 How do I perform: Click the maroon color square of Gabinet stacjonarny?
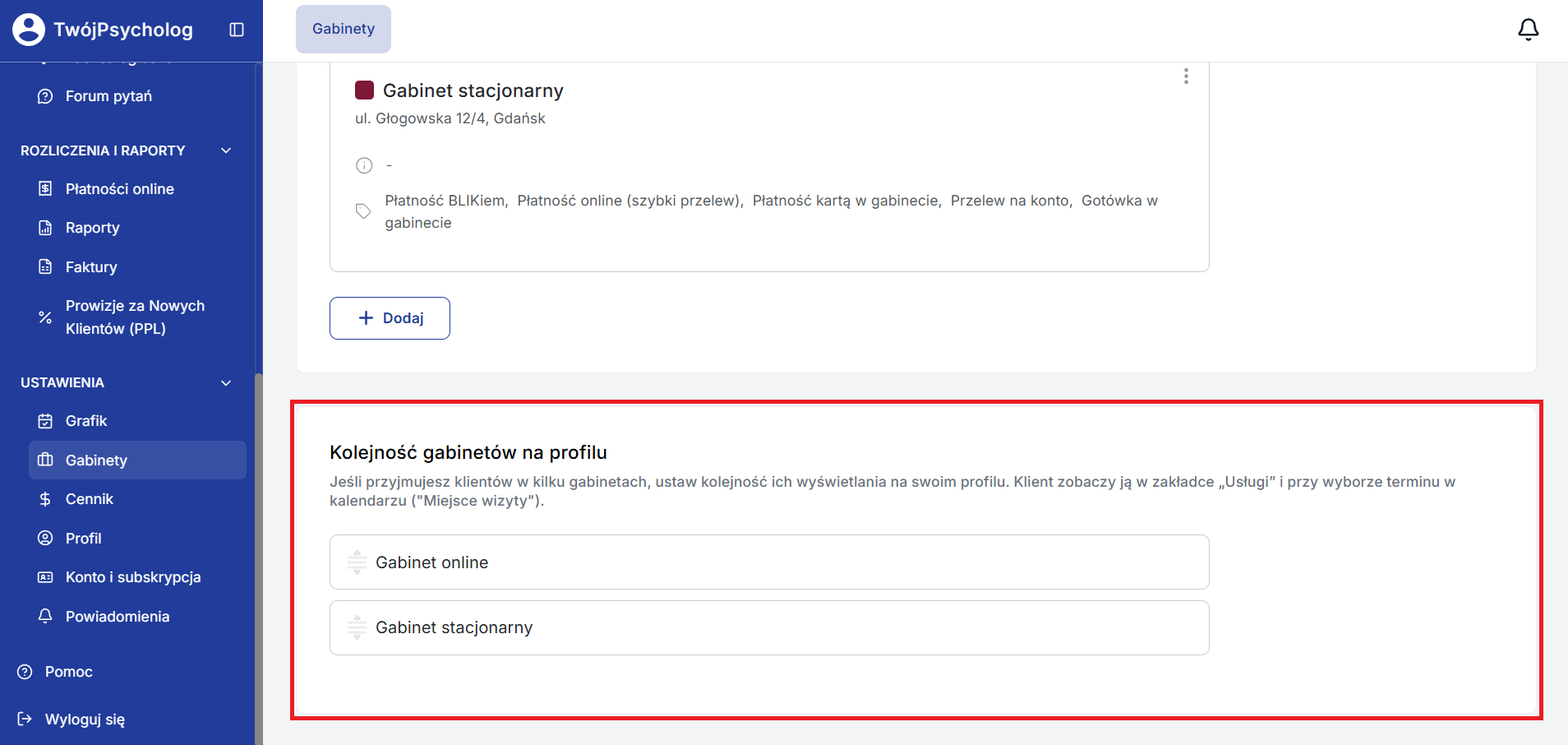364,90
